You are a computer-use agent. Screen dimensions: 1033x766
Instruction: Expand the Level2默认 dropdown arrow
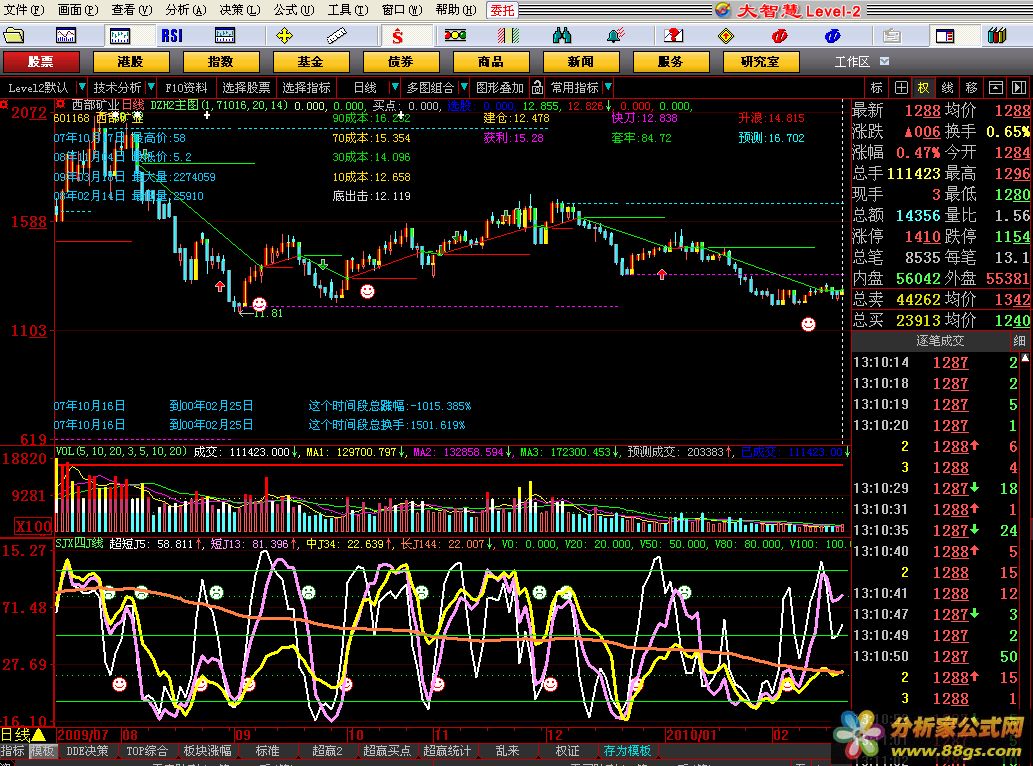click(x=82, y=87)
